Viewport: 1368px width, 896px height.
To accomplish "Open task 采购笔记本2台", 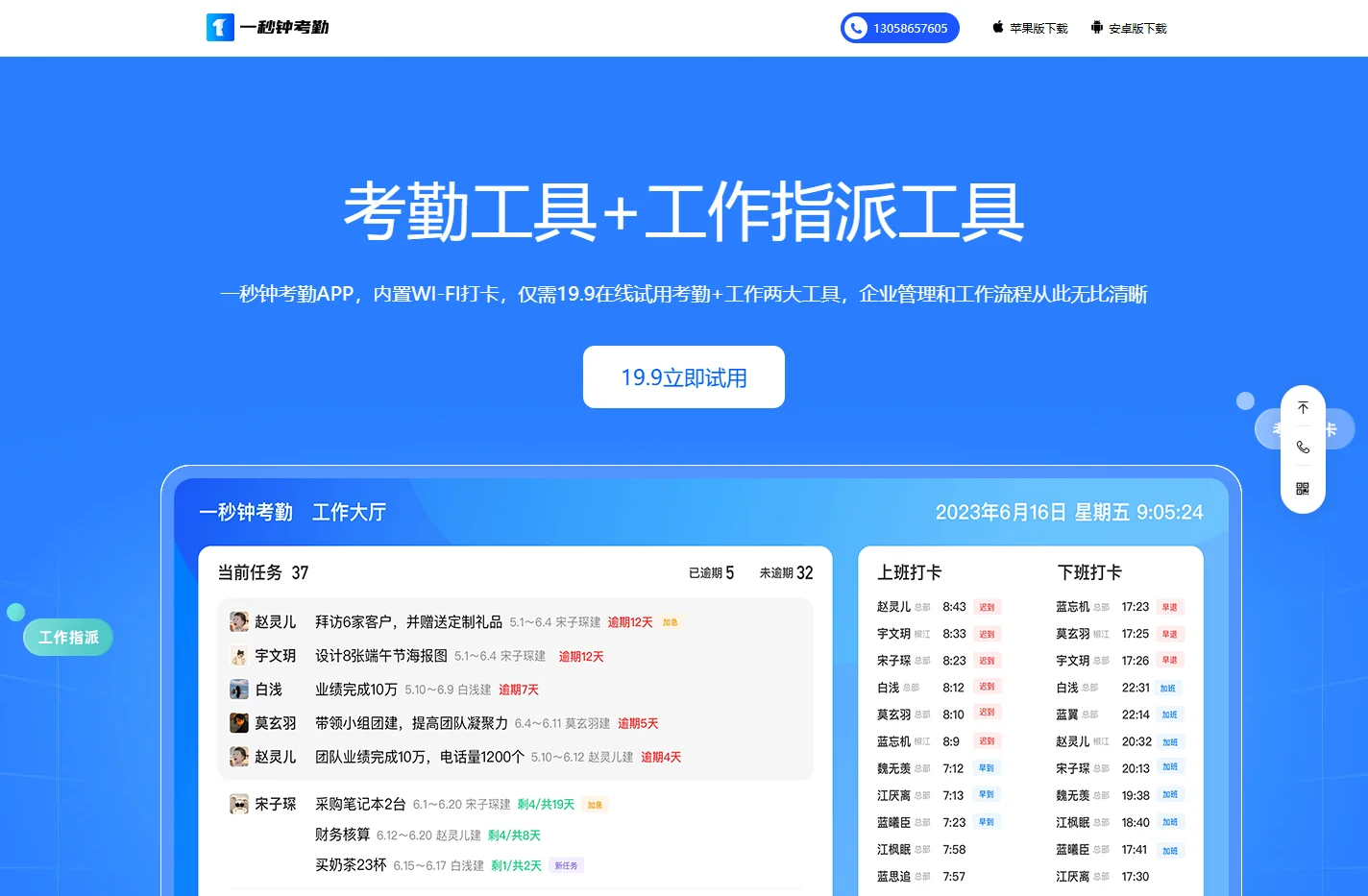I will [360, 804].
